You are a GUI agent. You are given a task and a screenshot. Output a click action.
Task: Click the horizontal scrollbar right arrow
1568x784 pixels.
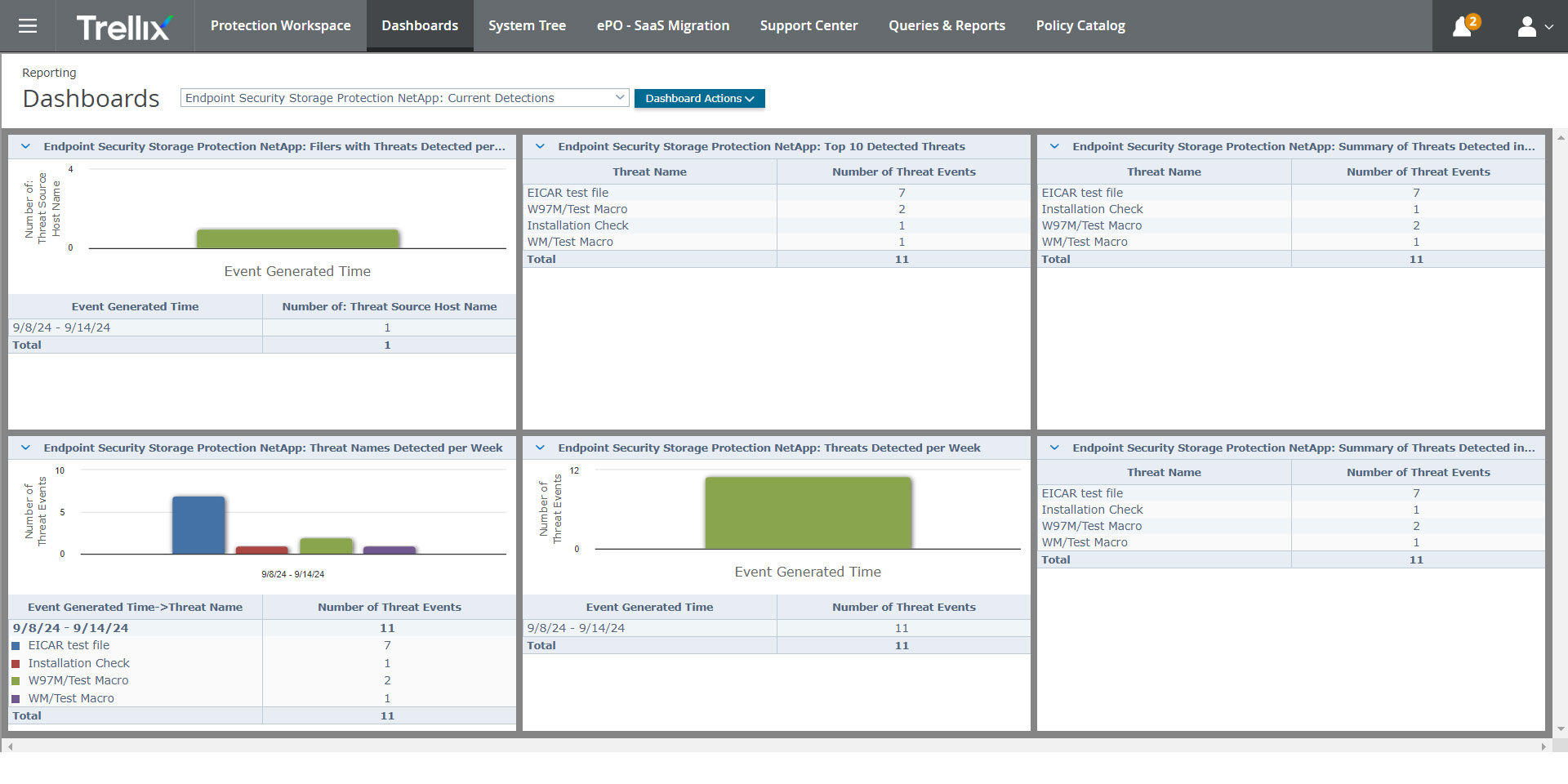pos(1543,746)
